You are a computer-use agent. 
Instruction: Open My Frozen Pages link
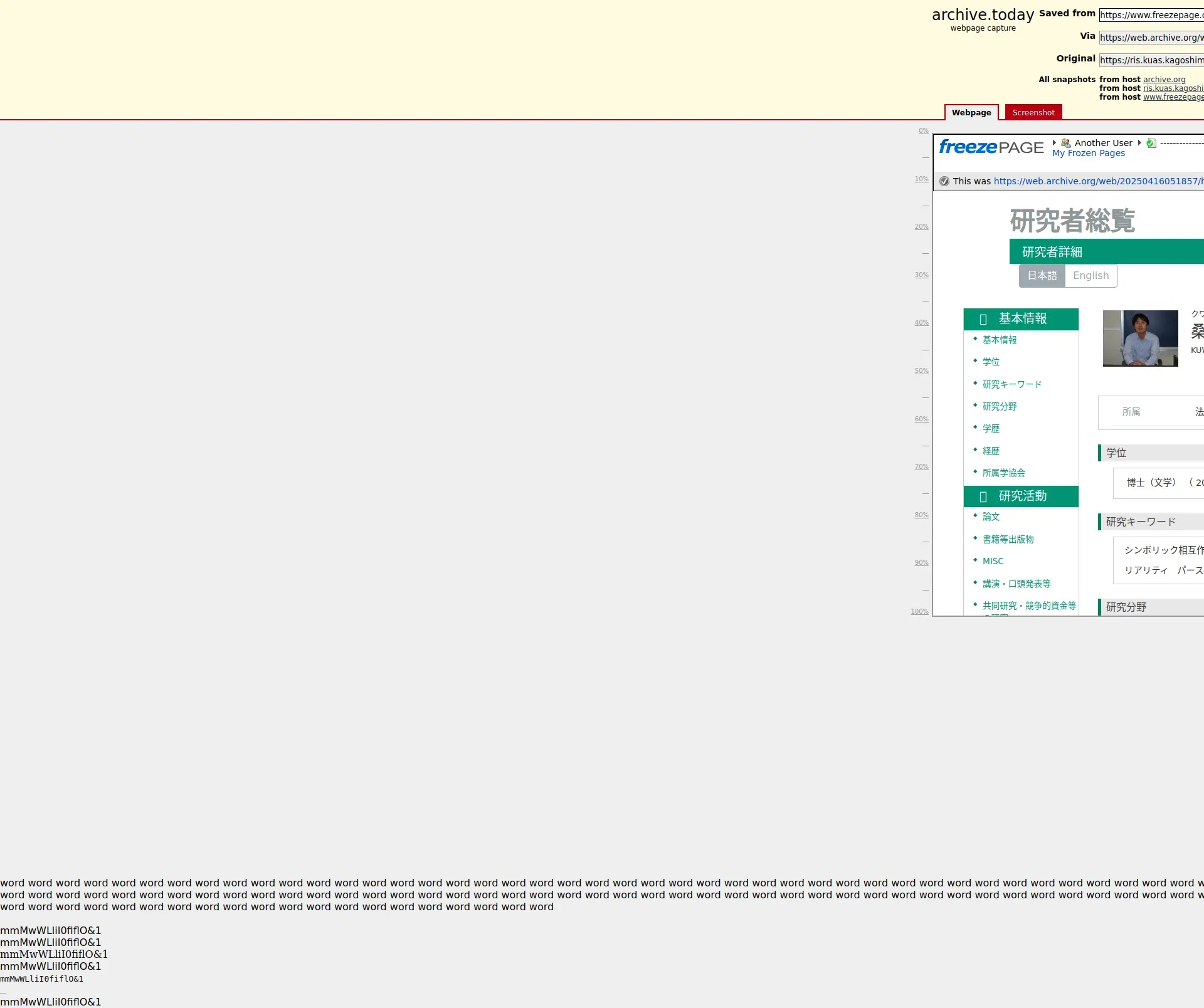pos(1088,154)
